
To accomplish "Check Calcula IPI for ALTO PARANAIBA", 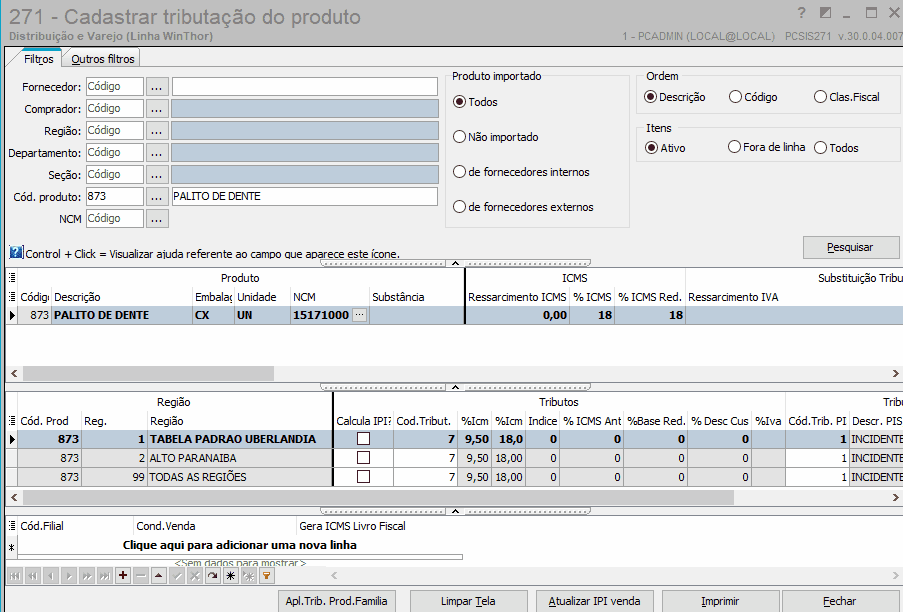I will point(363,458).
